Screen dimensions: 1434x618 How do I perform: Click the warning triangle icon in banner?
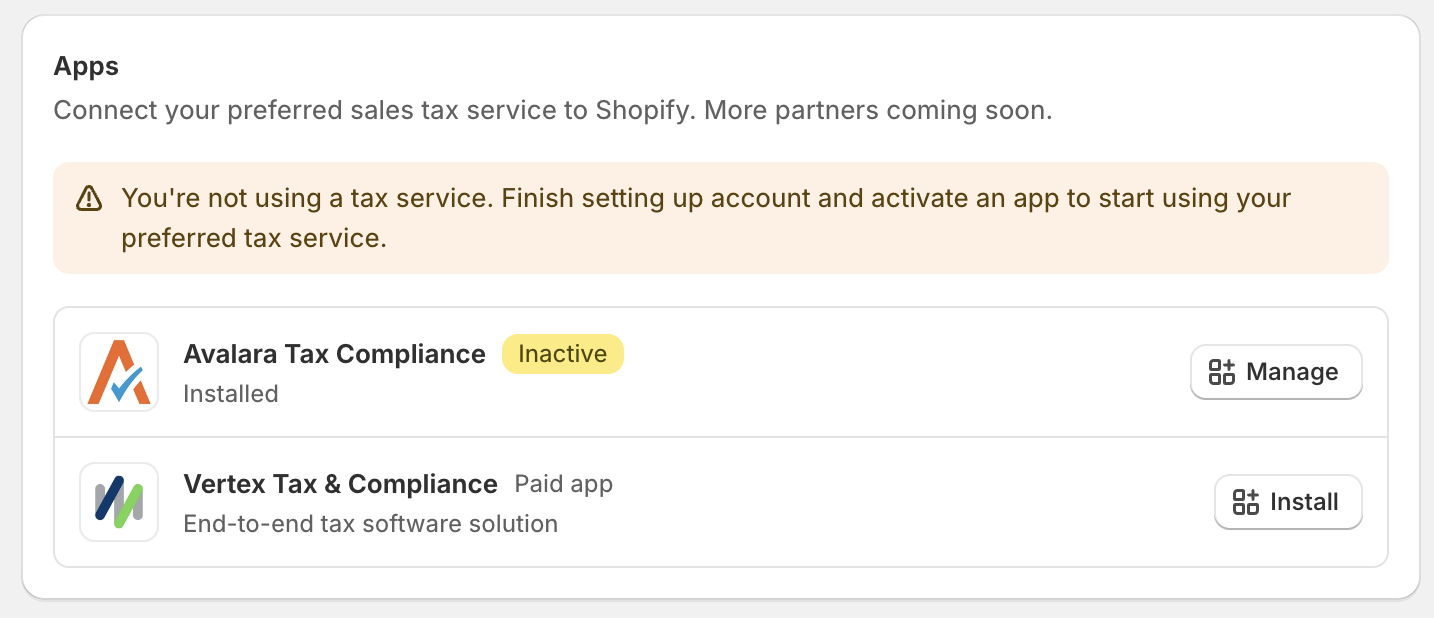click(89, 198)
